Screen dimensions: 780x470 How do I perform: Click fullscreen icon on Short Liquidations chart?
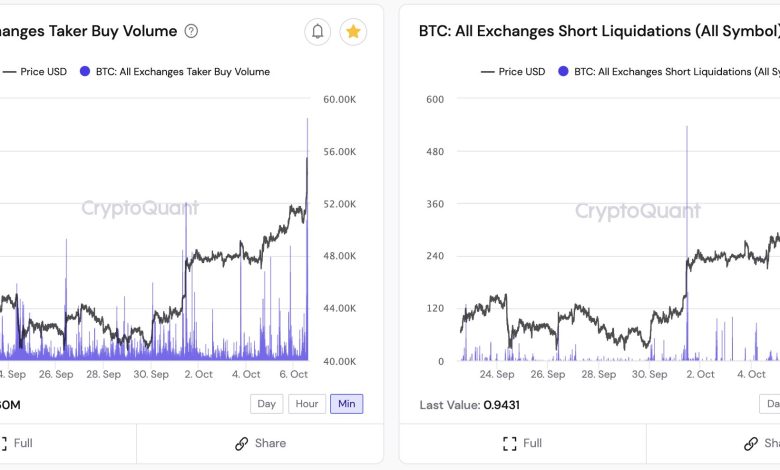point(509,443)
